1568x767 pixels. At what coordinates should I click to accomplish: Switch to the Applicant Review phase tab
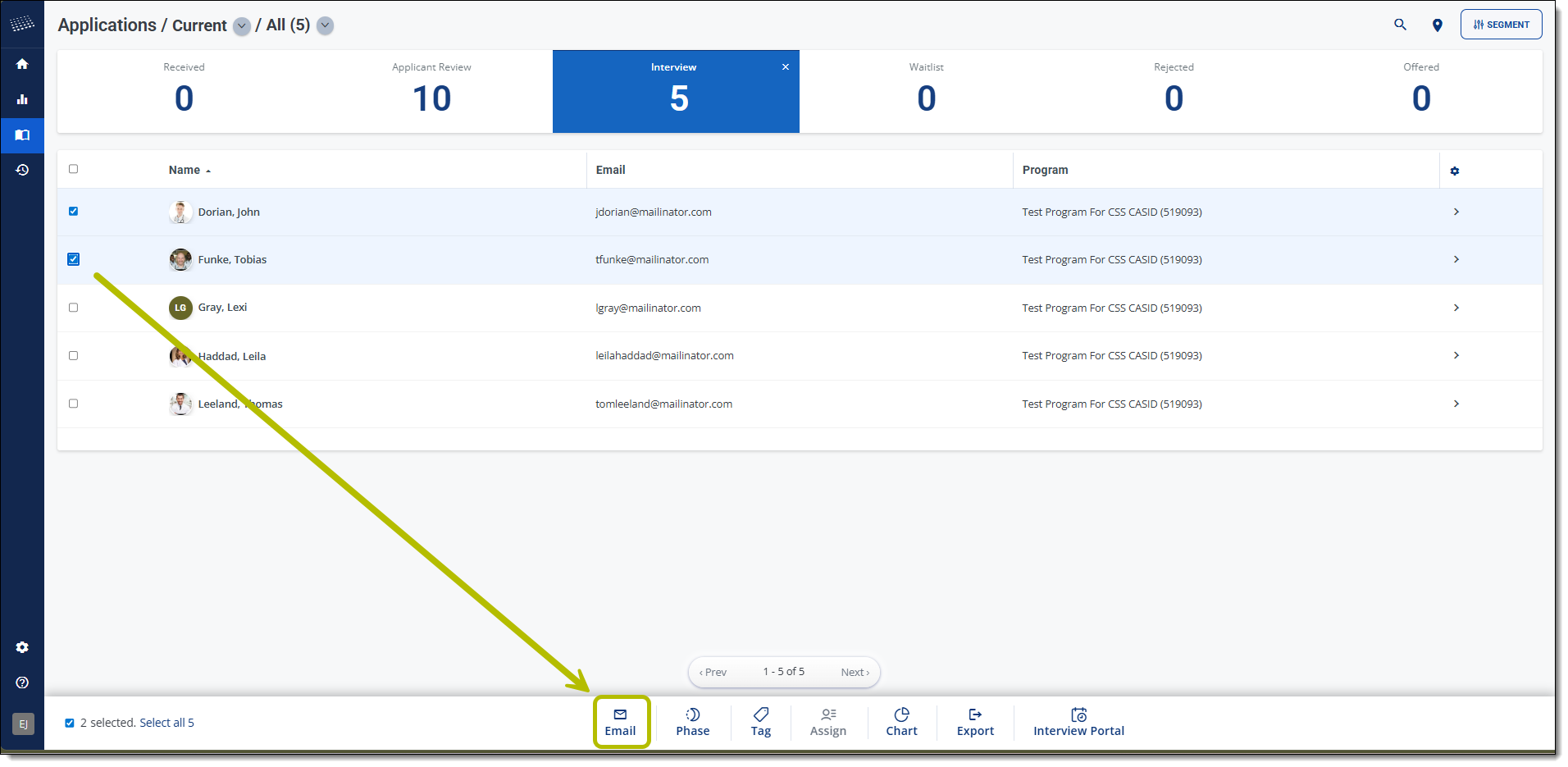[431, 91]
